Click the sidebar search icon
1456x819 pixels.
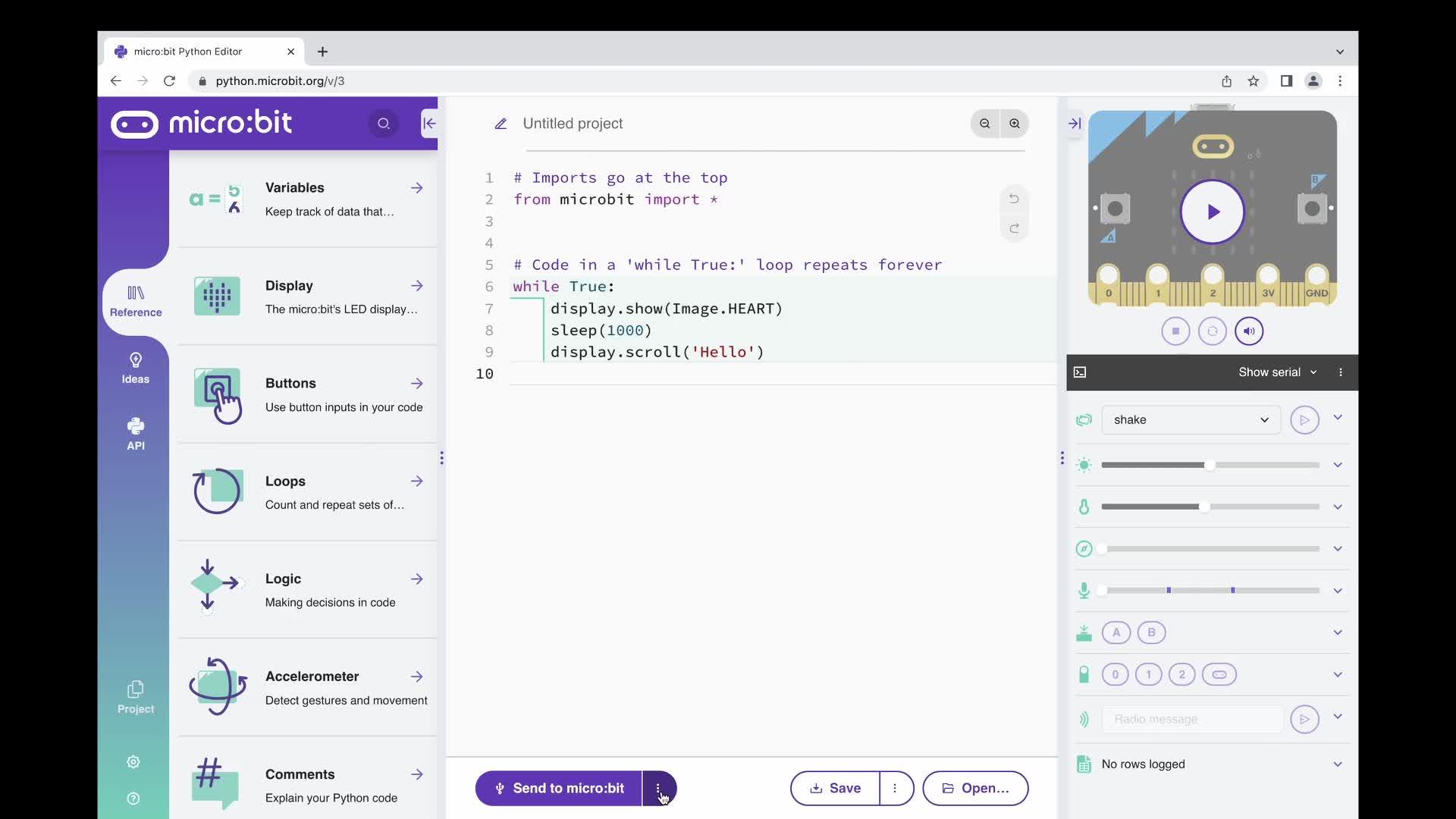point(384,124)
